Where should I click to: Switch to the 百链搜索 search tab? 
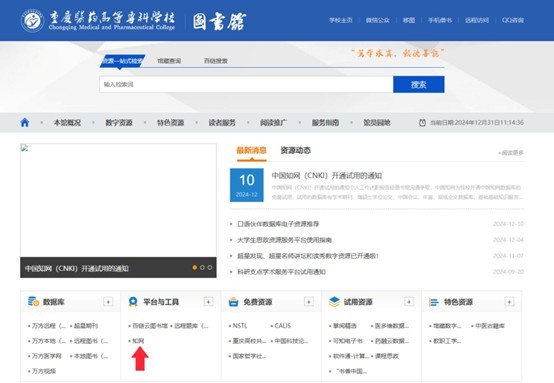216,61
